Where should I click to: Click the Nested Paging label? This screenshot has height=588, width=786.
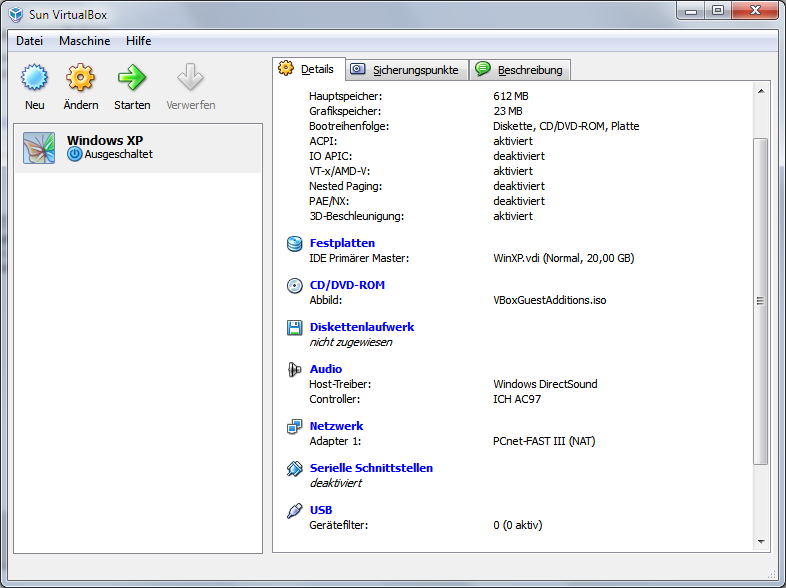coord(345,186)
